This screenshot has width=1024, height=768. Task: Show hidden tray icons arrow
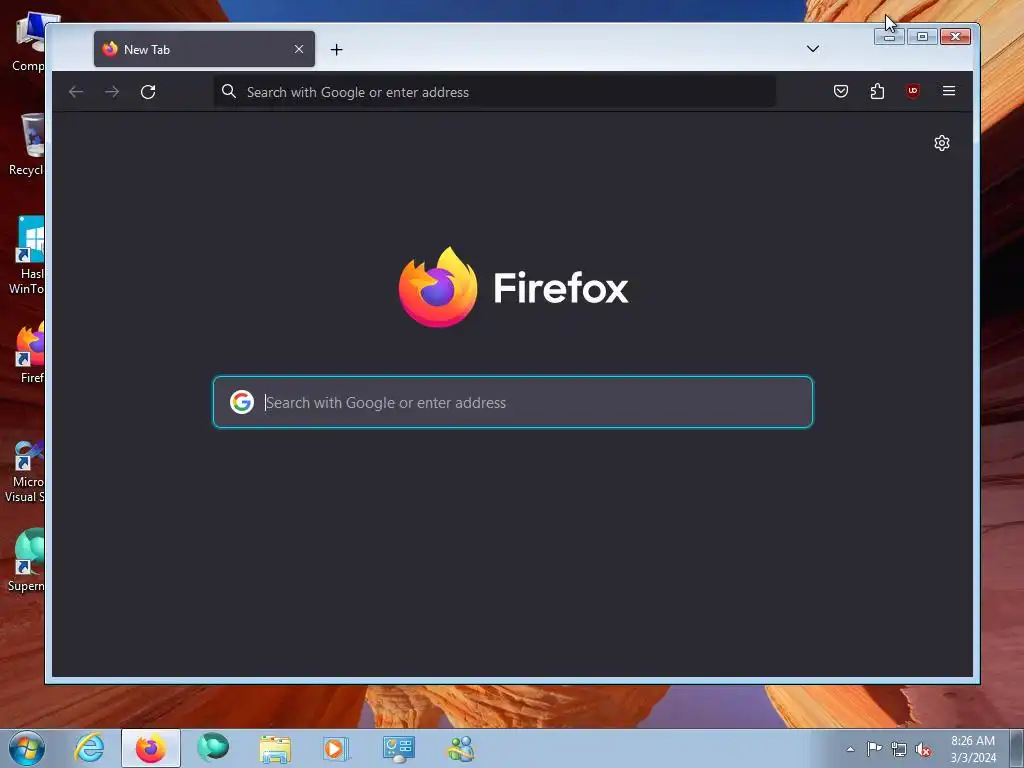point(850,749)
